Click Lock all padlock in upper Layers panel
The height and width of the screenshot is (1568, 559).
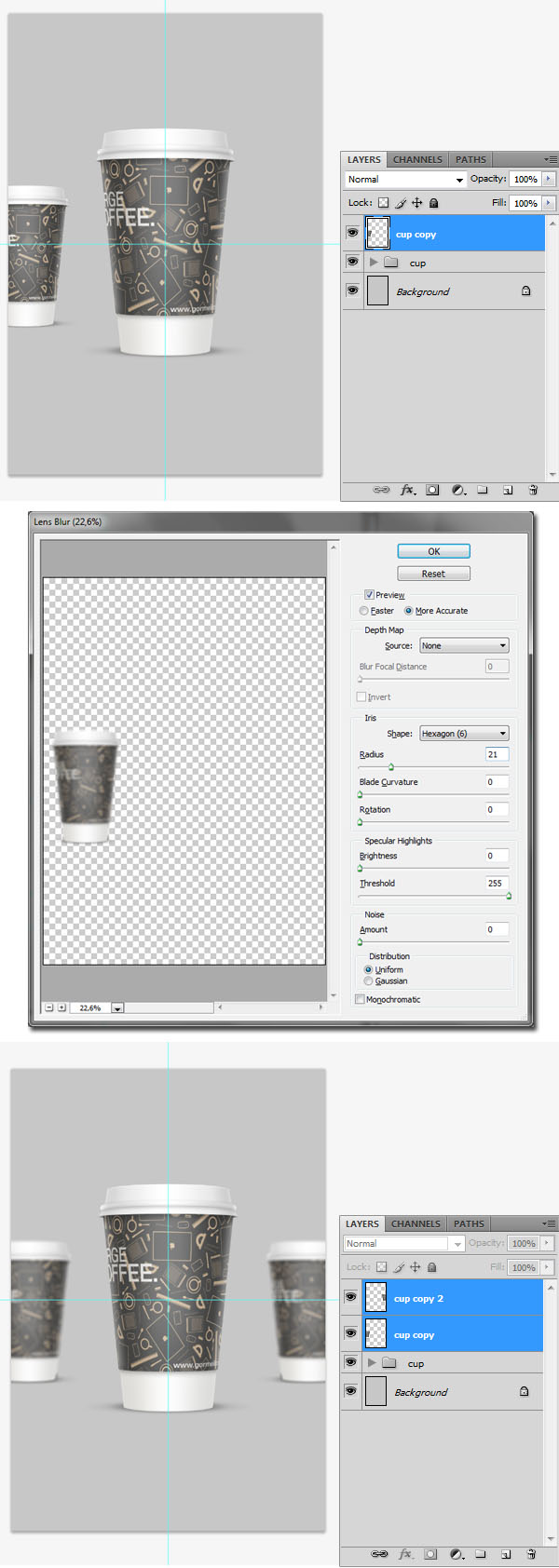pos(433,203)
